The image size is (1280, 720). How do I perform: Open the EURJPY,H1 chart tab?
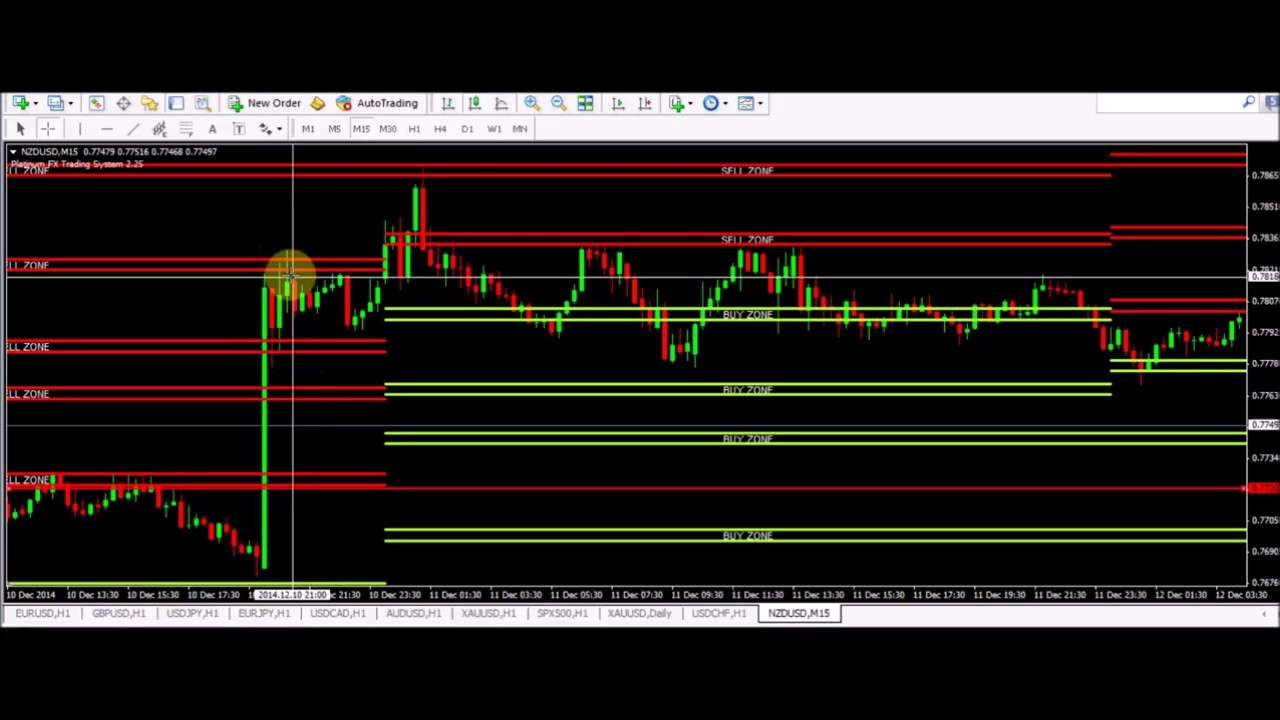tap(264, 613)
